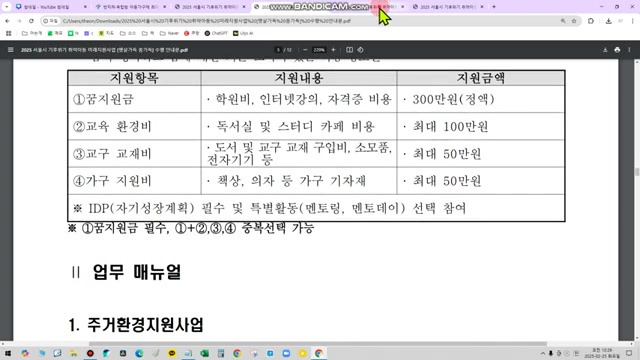Click the ①꿈지원금 cell
This screenshot has height=360, width=640.
point(134,99)
